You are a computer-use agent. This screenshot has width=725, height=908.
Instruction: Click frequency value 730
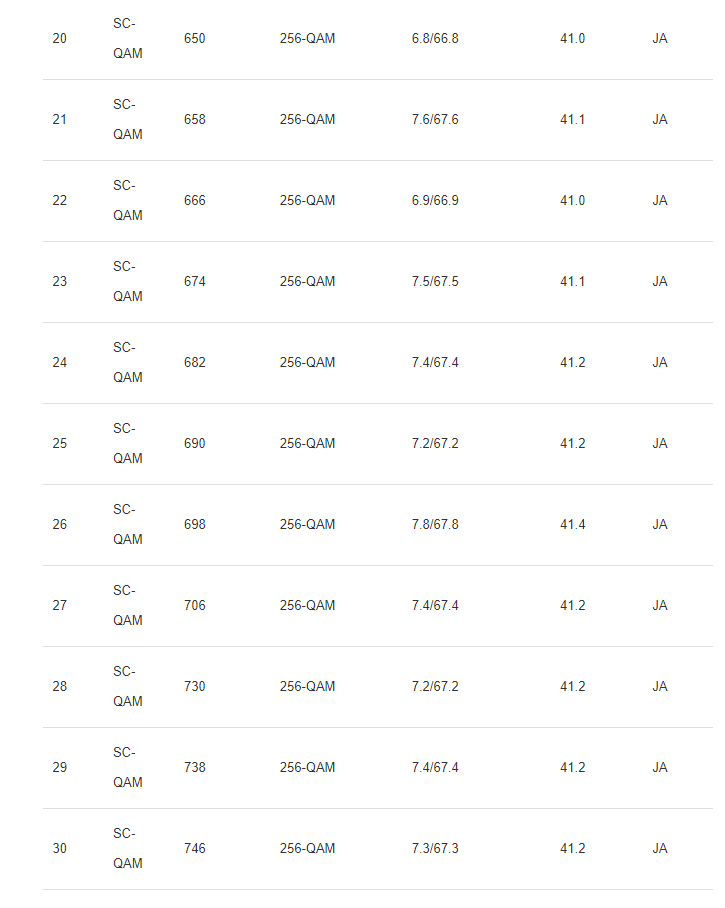[195, 687]
